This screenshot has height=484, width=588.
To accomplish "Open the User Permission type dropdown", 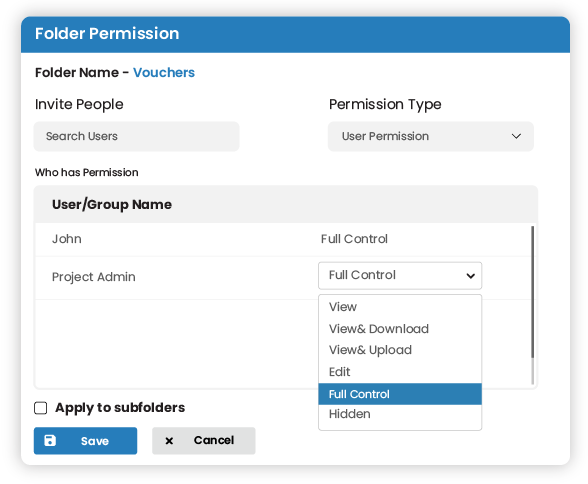I will pos(430,136).
